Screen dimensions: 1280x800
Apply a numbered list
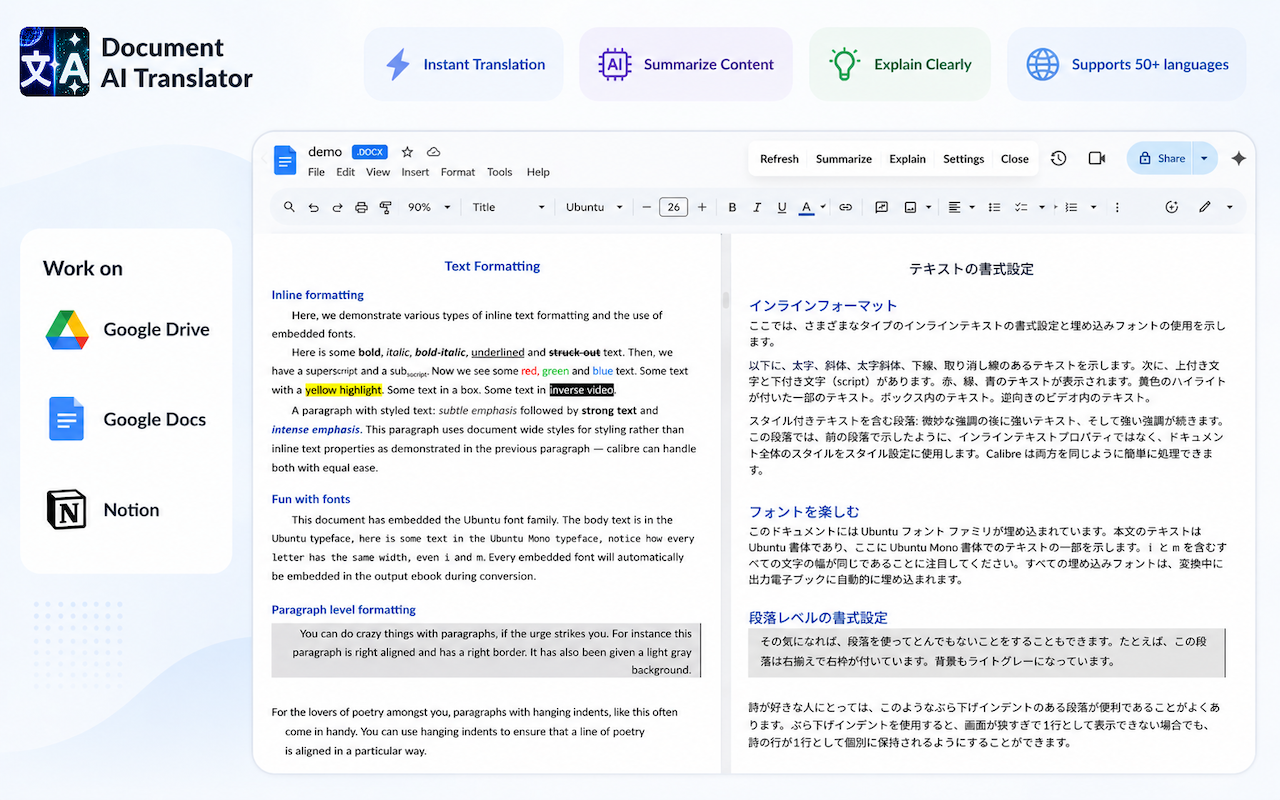1071,207
